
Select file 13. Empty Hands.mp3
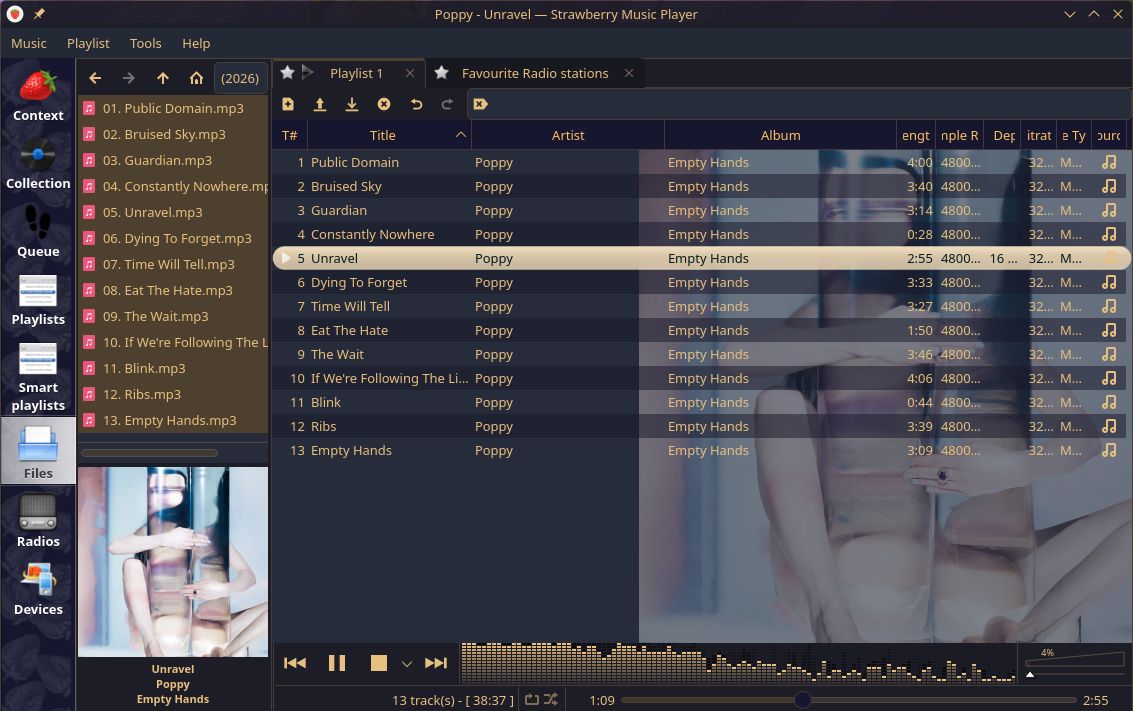[x=173, y=421]
